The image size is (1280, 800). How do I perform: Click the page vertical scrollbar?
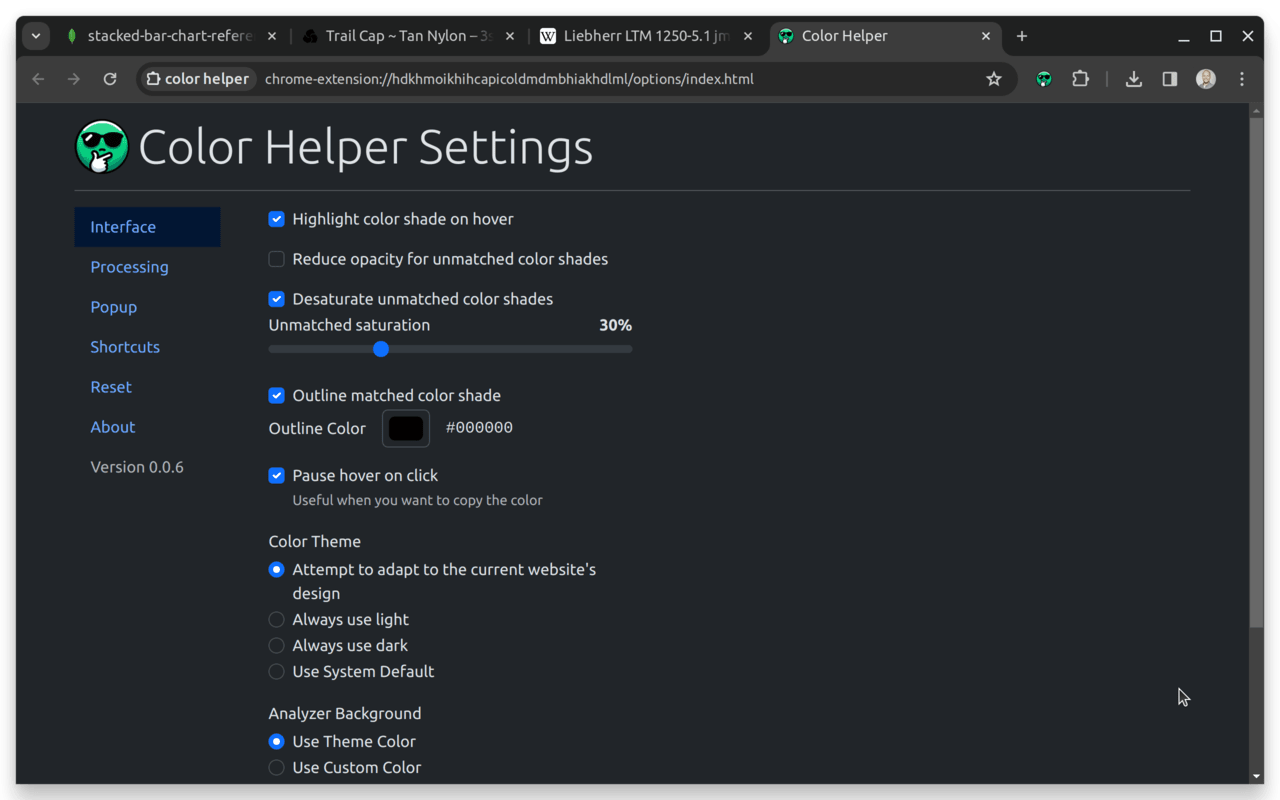tap(1257, 373)
